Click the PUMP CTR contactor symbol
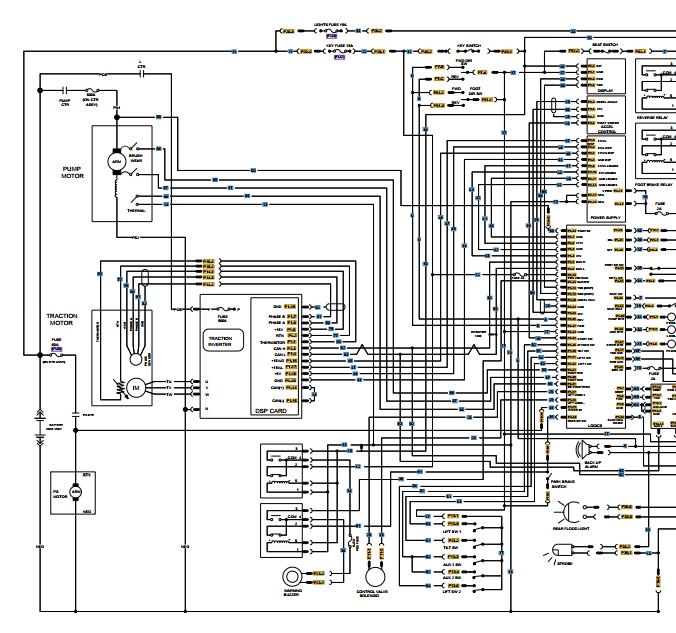This screenshot has width=676, height=633. point(65,90)
